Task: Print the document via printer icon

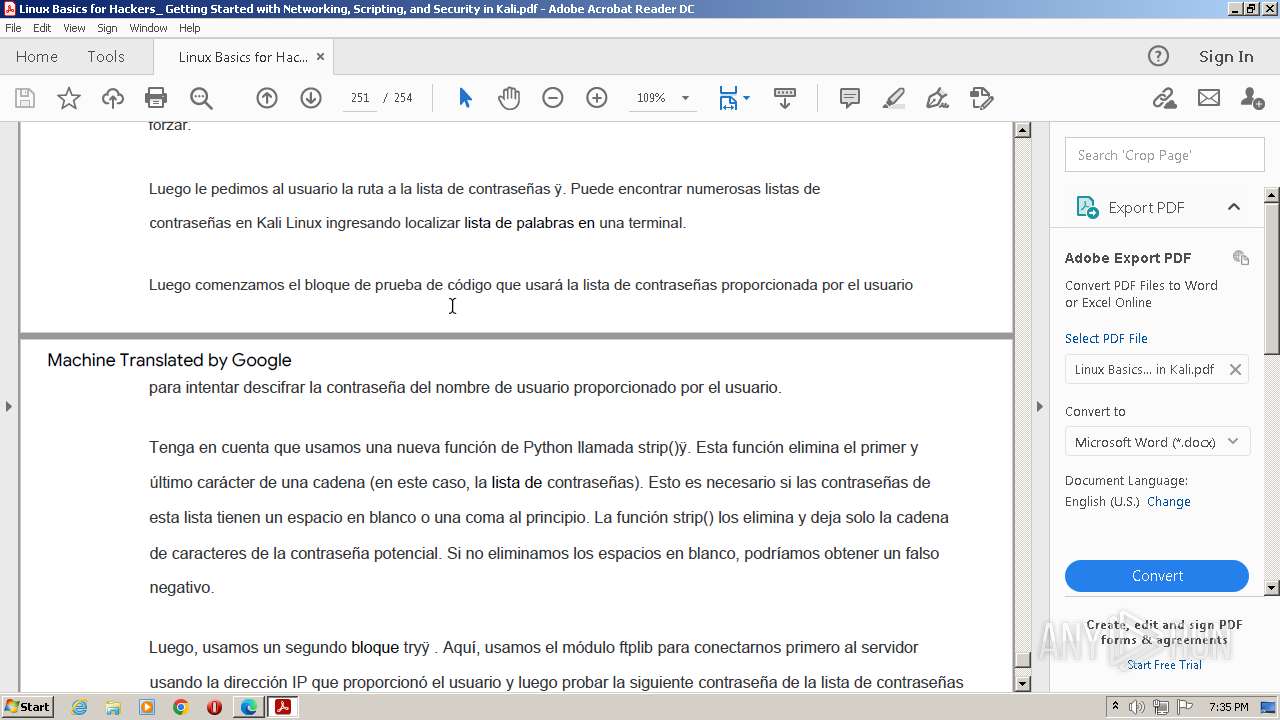Action: (156, 98)
